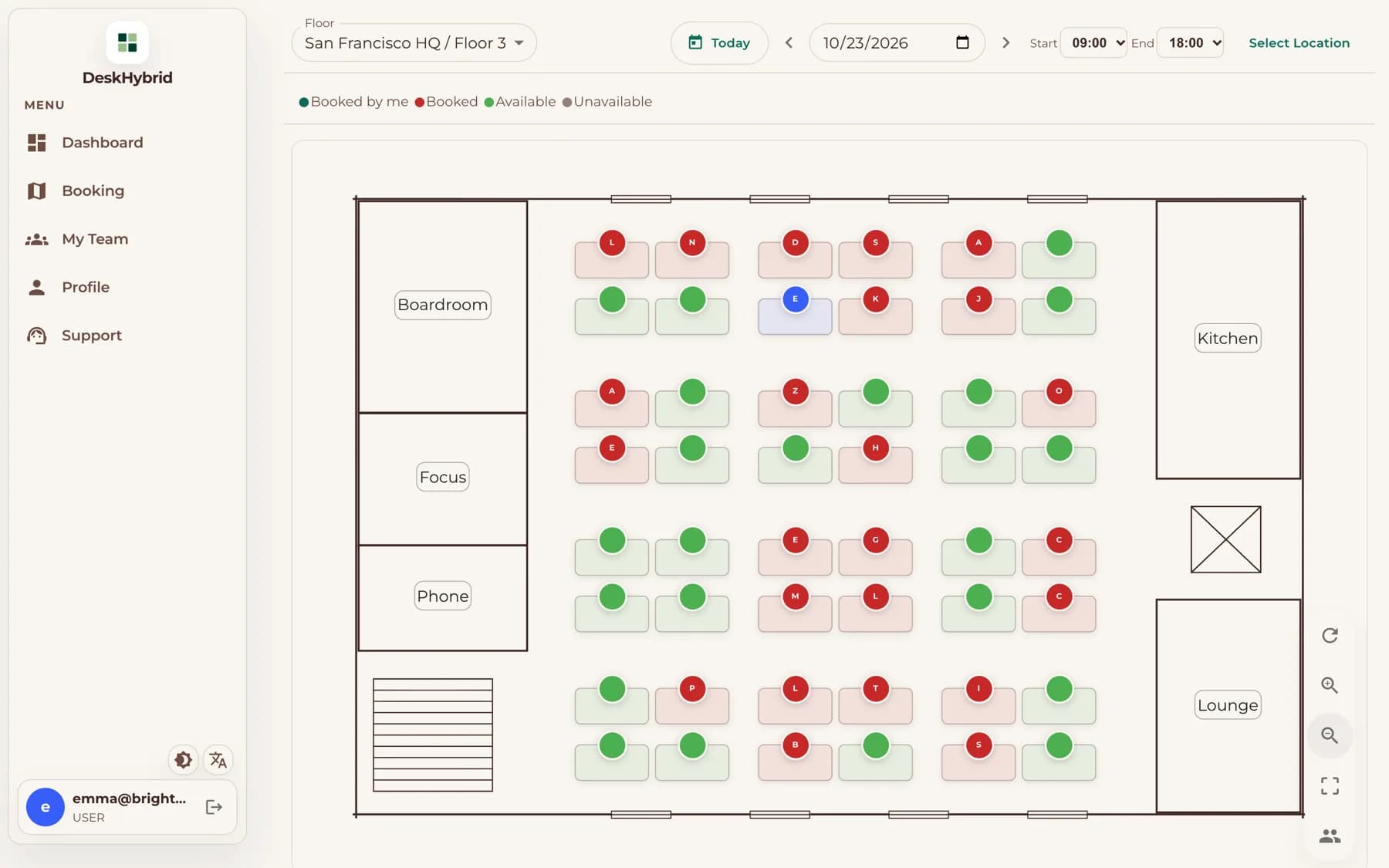Click the Phone room label
The image size is (1389, 868).
coord(443,596)
